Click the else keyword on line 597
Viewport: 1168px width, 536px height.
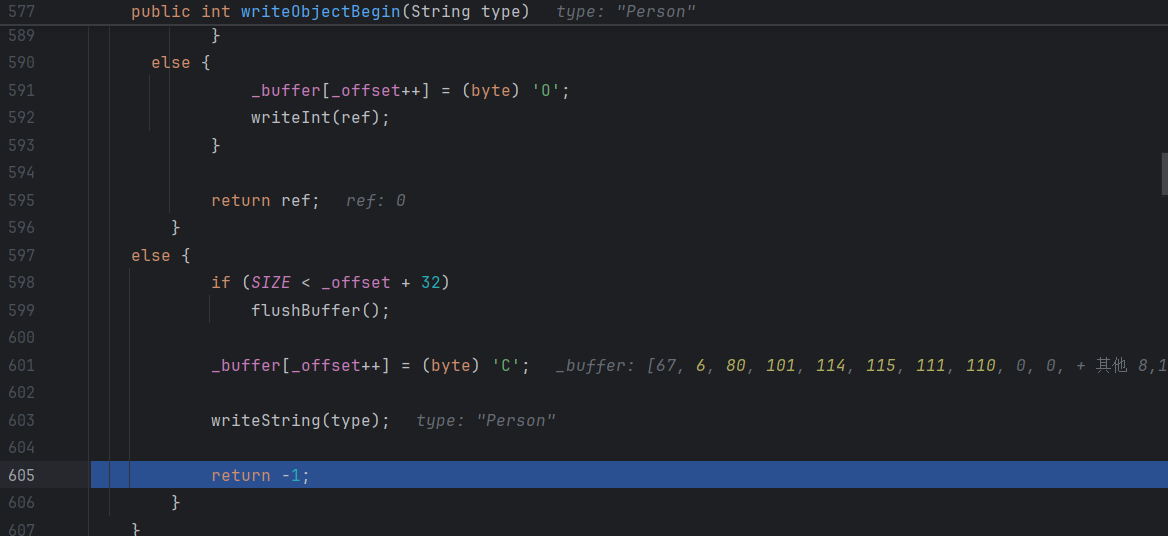point(150,256)
